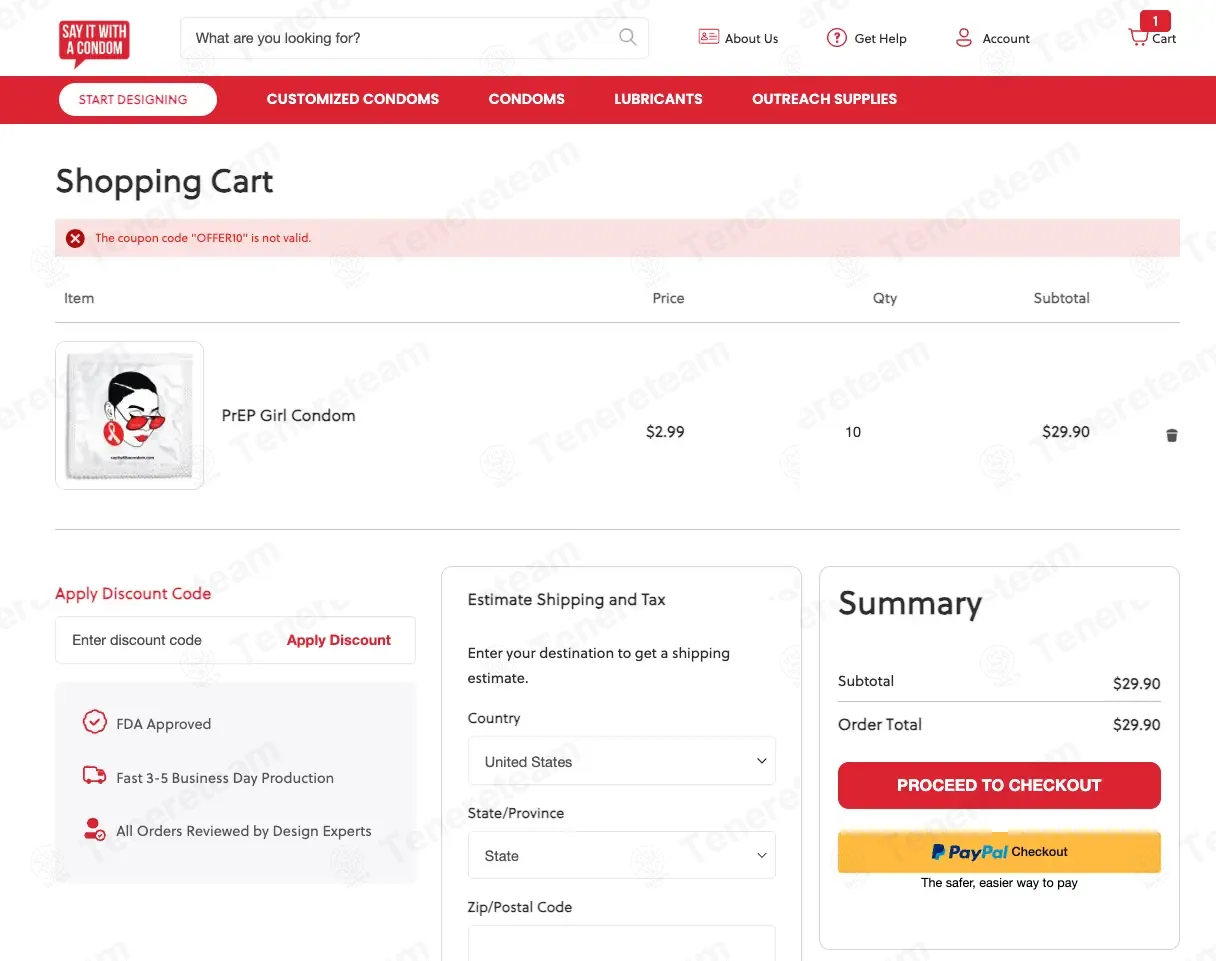Click the Get Help question mark icon
This screenshot has height=961, width=1216.
836,38
